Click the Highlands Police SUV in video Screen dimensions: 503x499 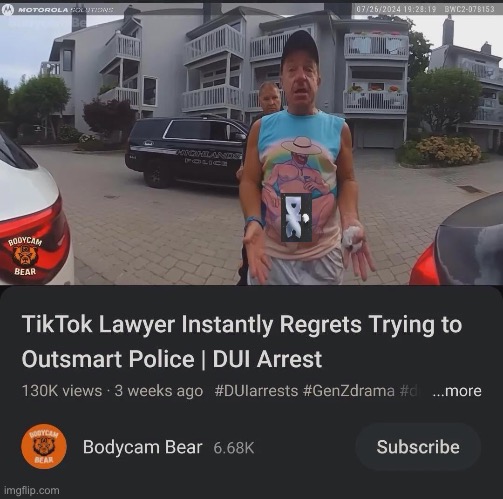point(187,153)
